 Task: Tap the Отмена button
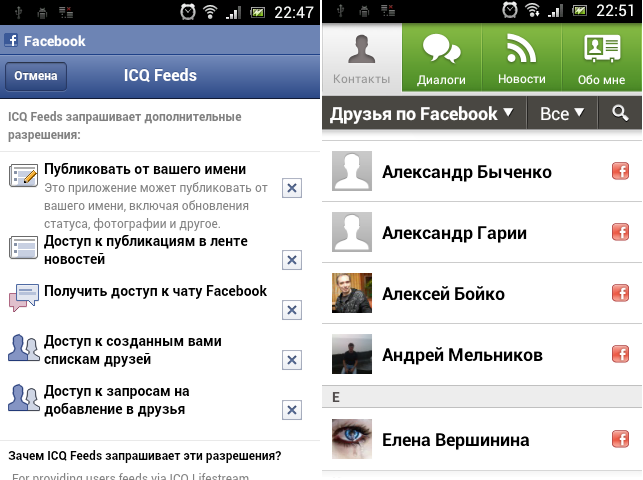click(36, 76)
